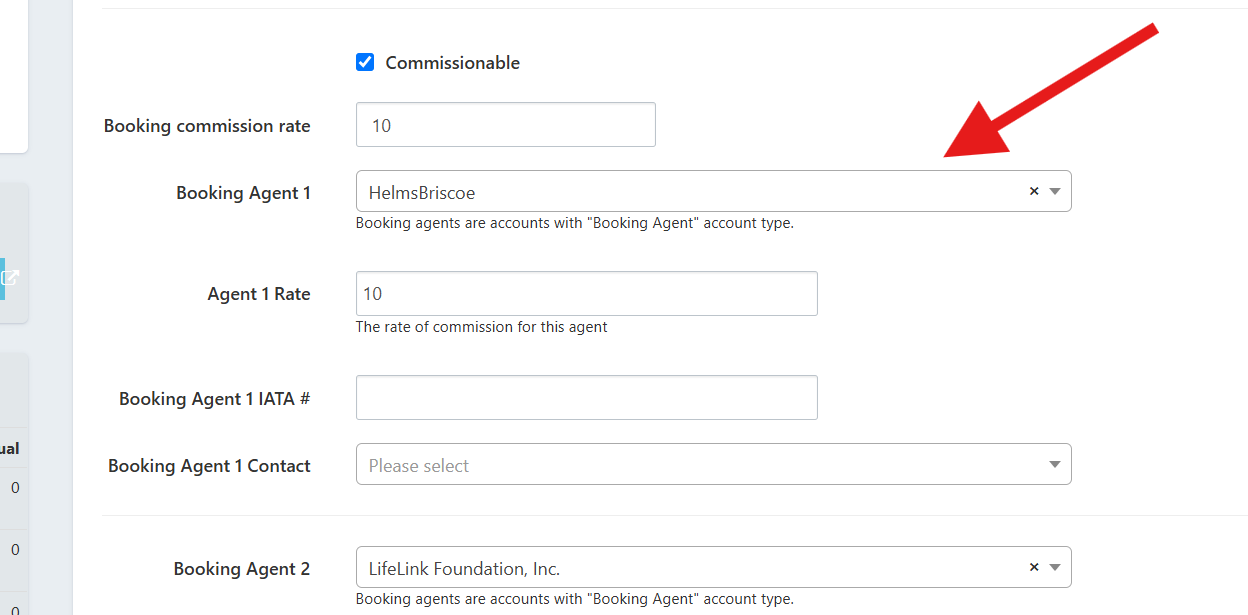Click the Booking Agent 1 Contact dropdown arrow
Image resolution: width=1248 pixels, height=615 pixels.
coord(1055,465)
